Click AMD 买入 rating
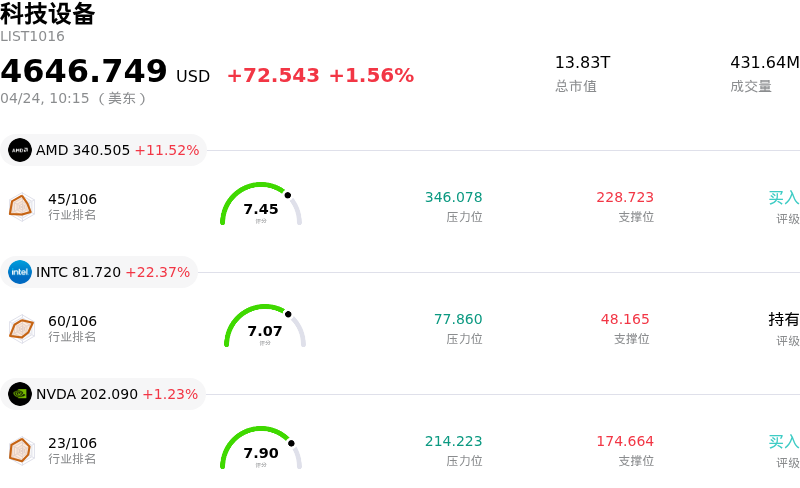The height and width of the screenshot is (488, 800). pos(784,198)
